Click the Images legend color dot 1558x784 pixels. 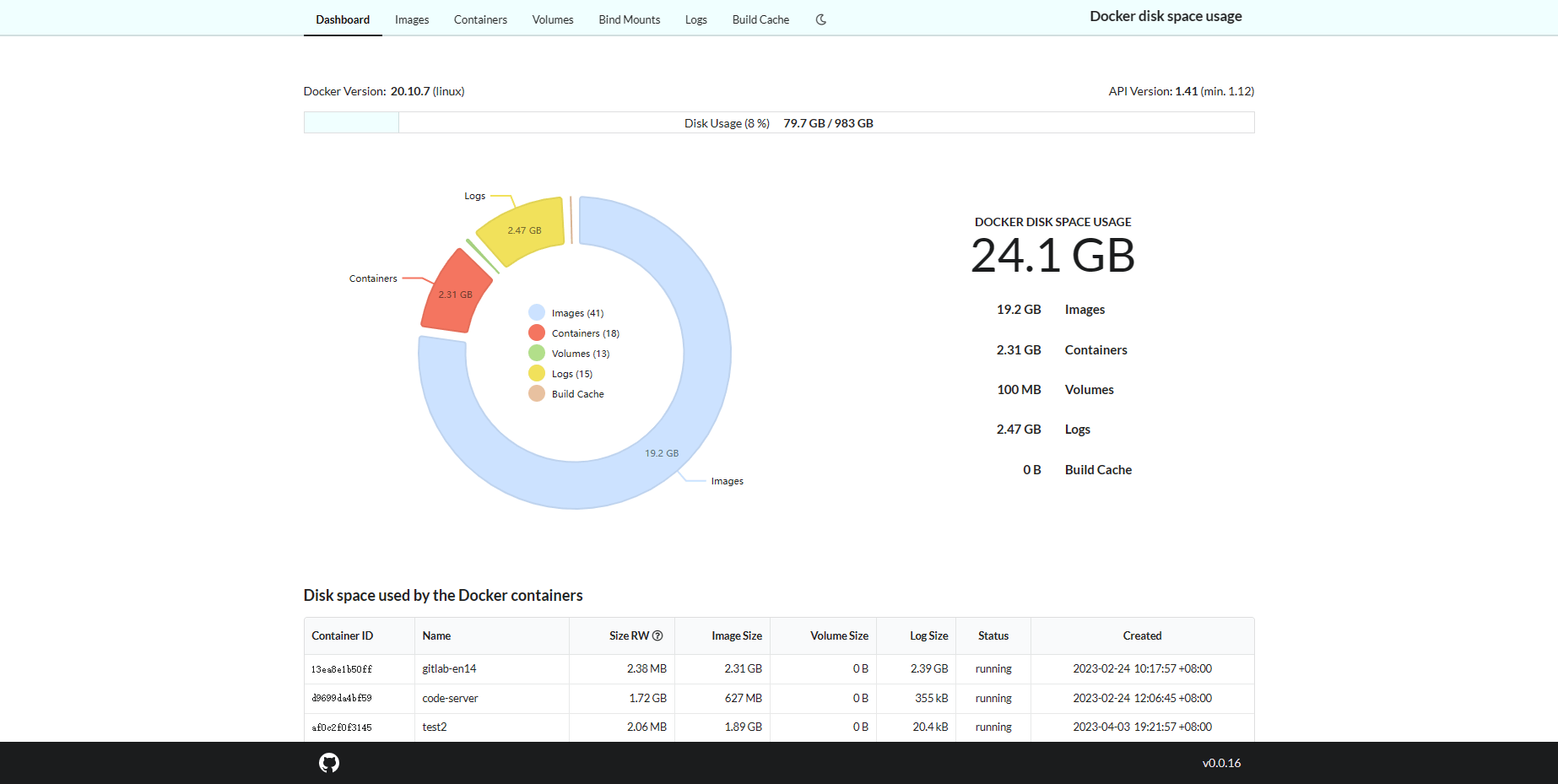(537, 311)
